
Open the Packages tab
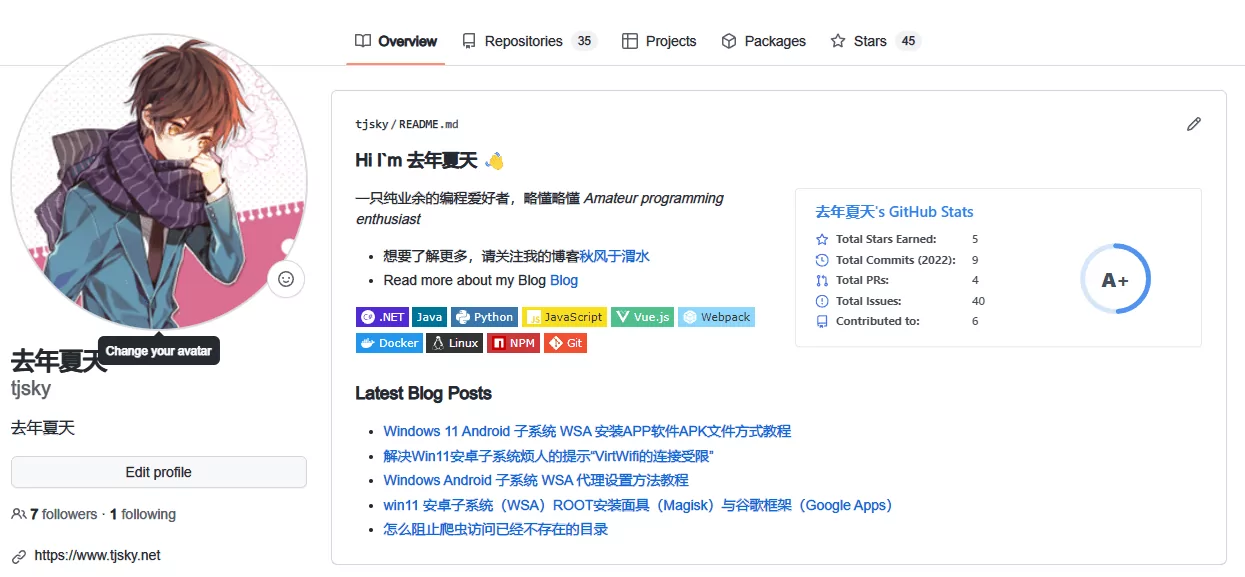(763, 41)
